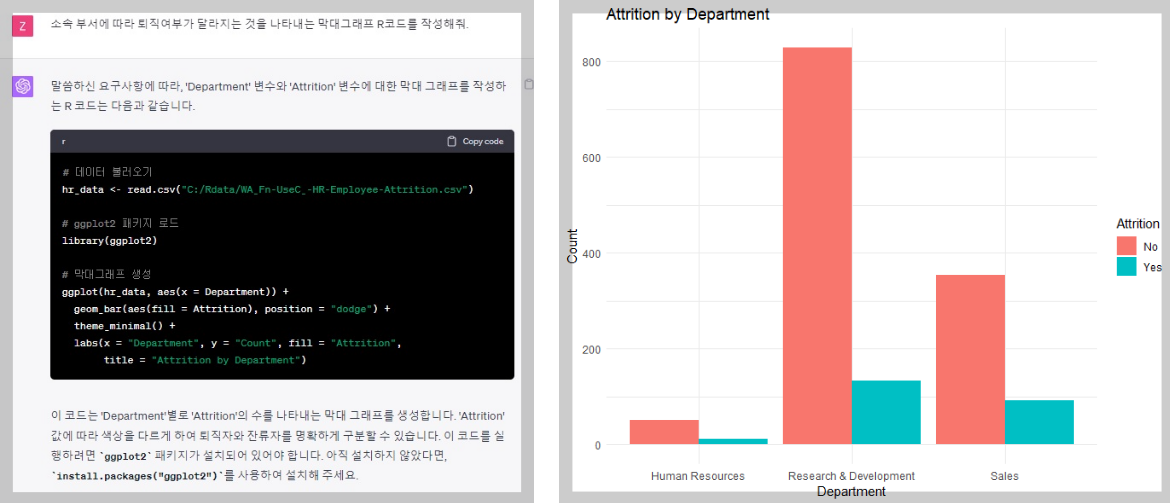Click the read.csv file path line in code

pyautogui.click(x=268, y=189)
